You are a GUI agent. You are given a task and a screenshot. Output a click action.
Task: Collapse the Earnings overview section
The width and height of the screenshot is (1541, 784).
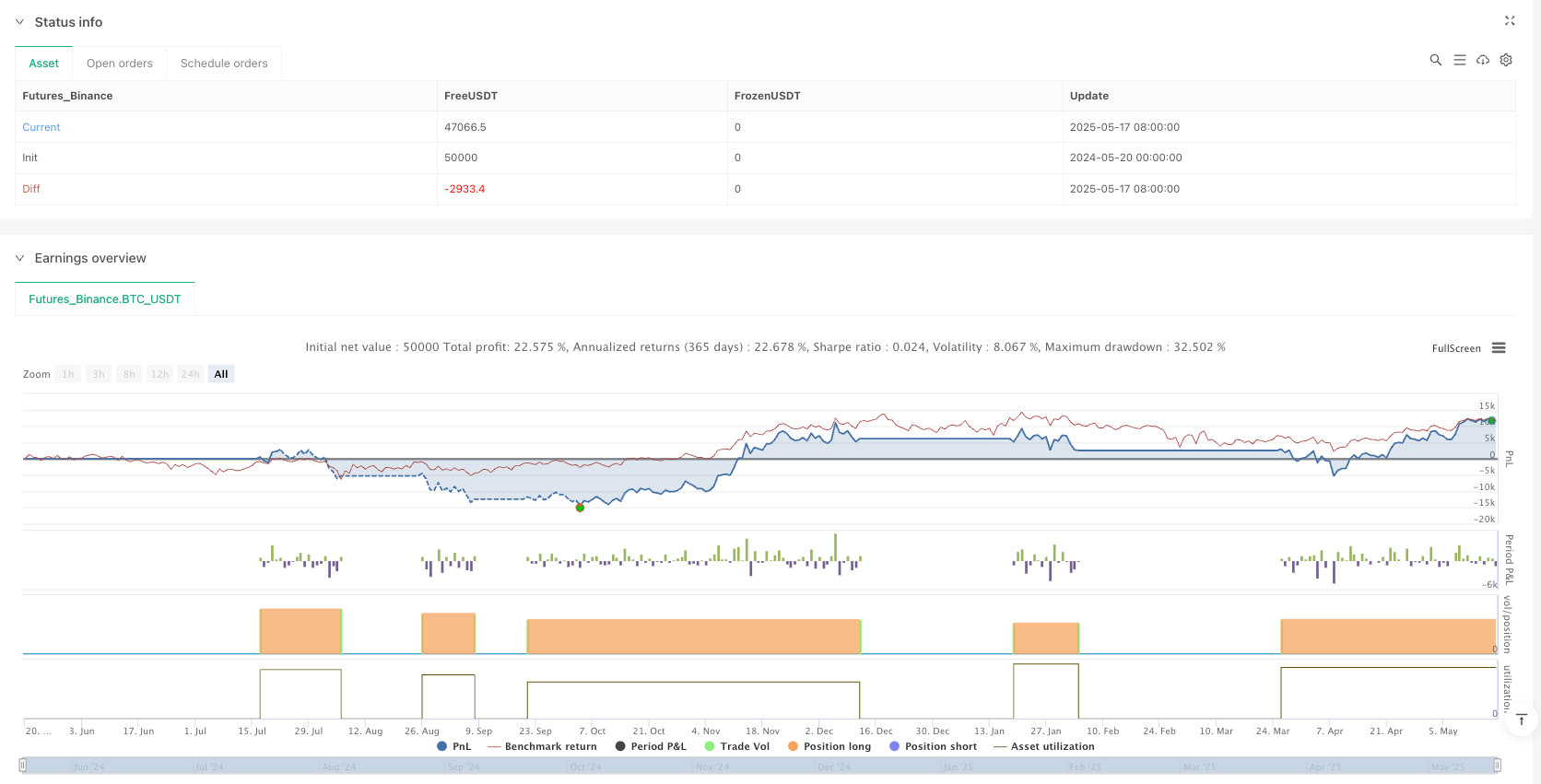click(x=19, y=258)
